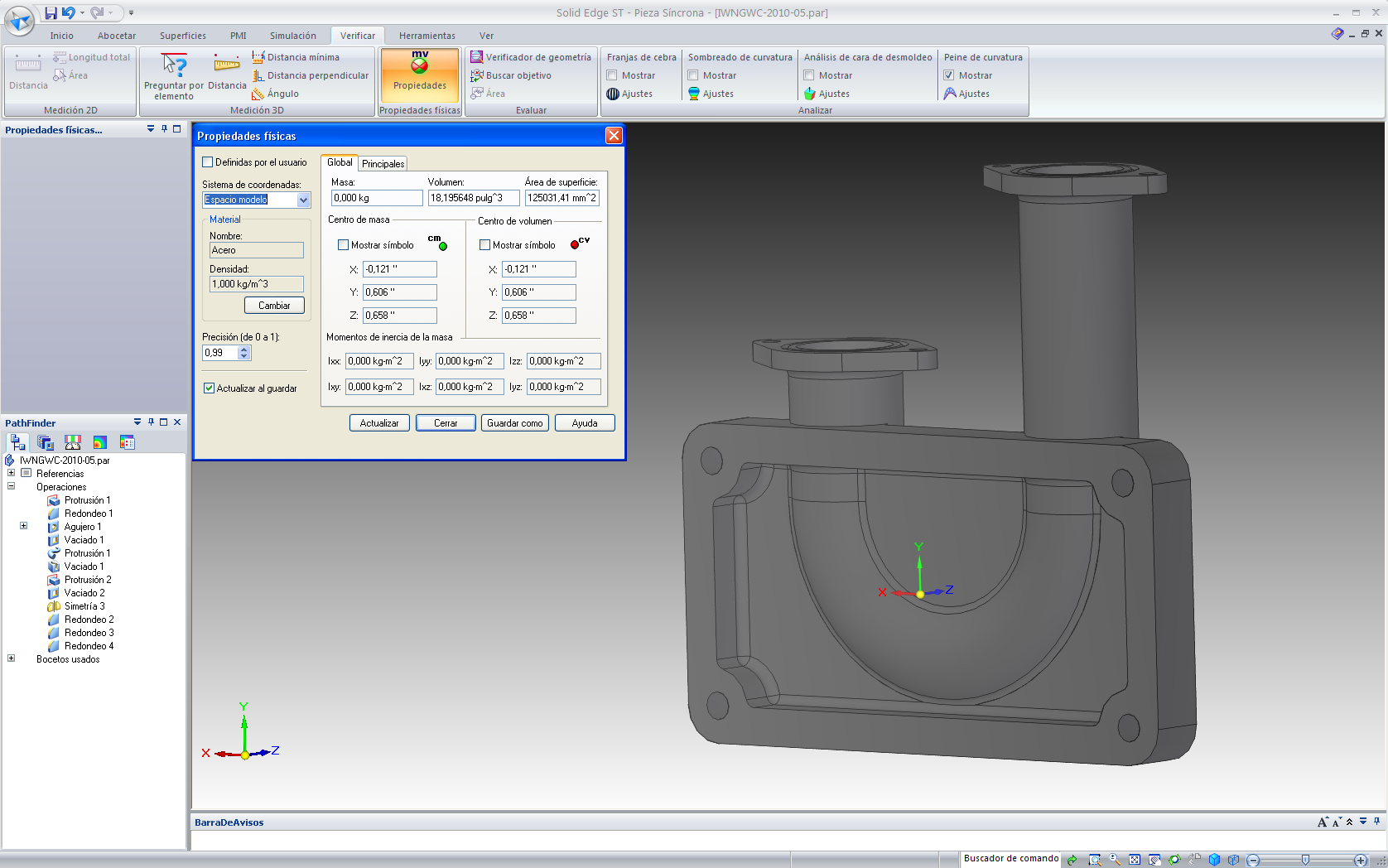Open the Sistema de coordenadas dropdown
This screenshot has height=868, width=1388.
(x=303, y=200)
